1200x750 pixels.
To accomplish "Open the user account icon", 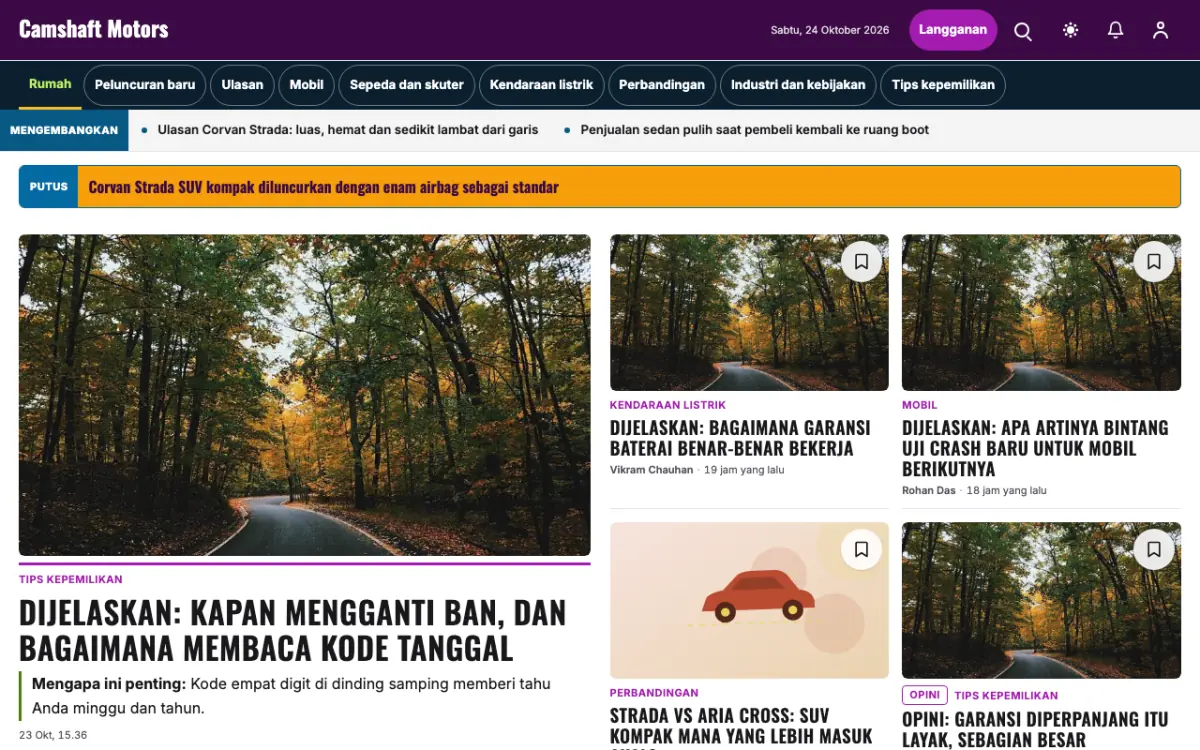I will tap(1160, 30).
